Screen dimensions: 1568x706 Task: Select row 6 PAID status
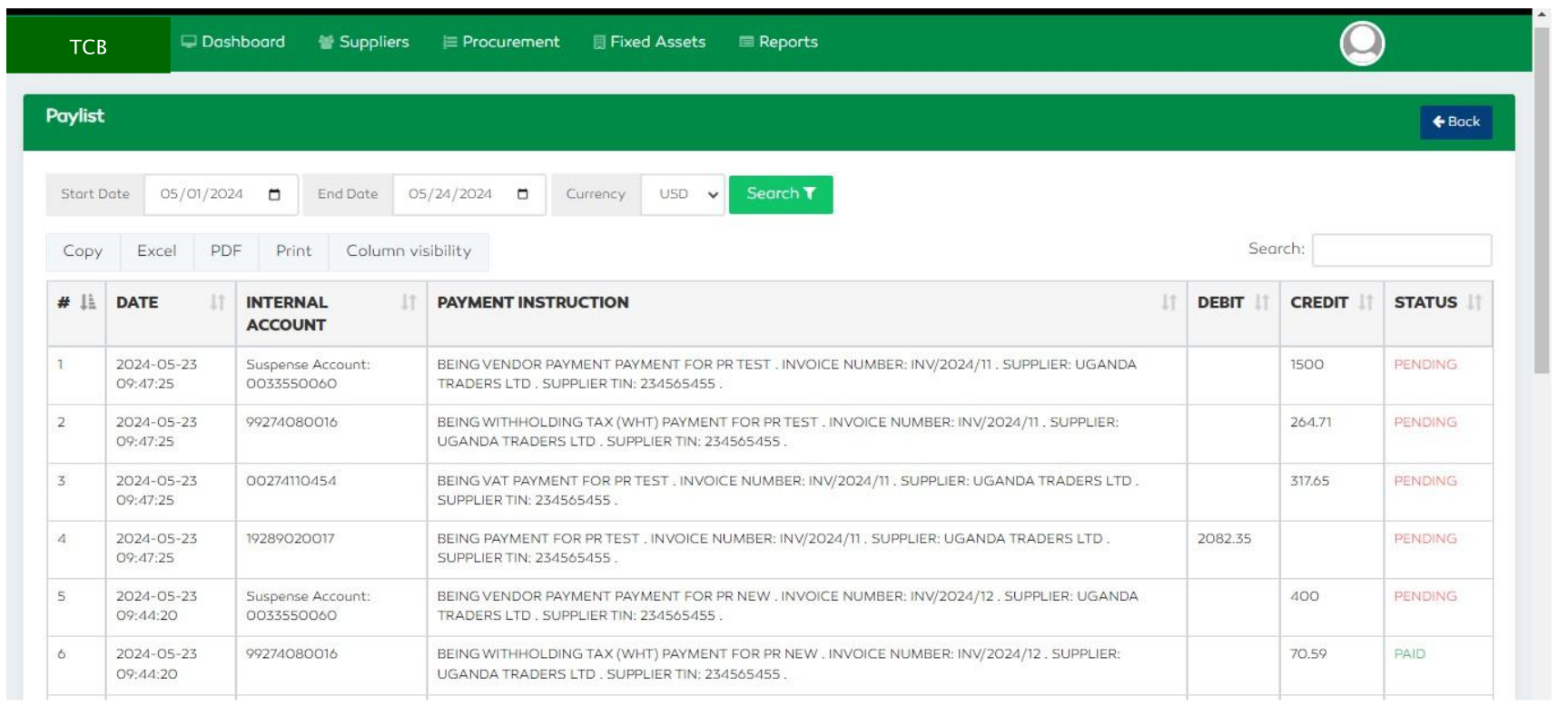(x=1409, y=653)
